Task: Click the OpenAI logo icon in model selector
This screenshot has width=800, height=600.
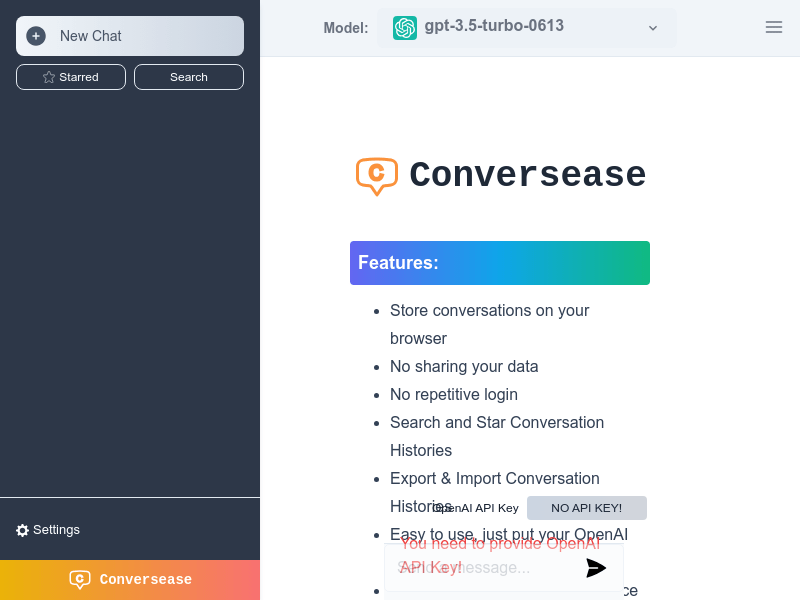Action: pos(405,28)
